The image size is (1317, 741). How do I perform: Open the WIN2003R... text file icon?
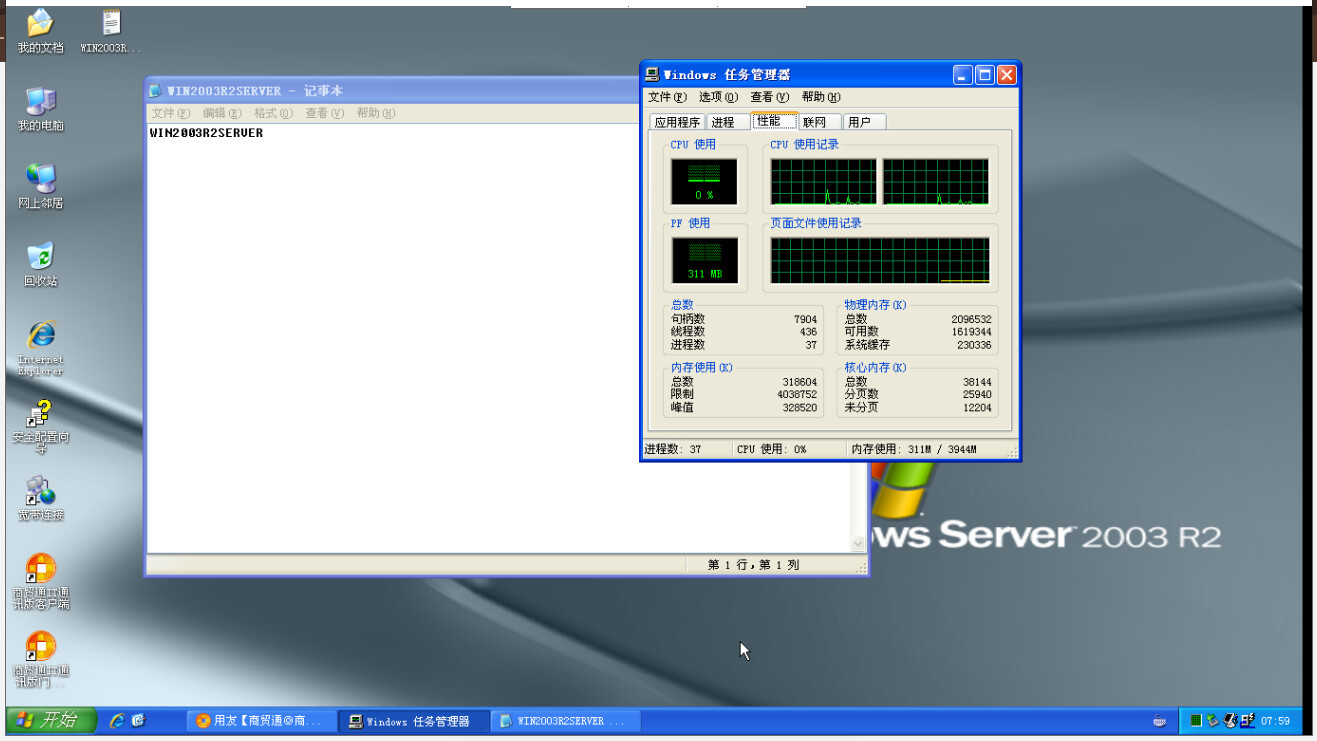111,24
